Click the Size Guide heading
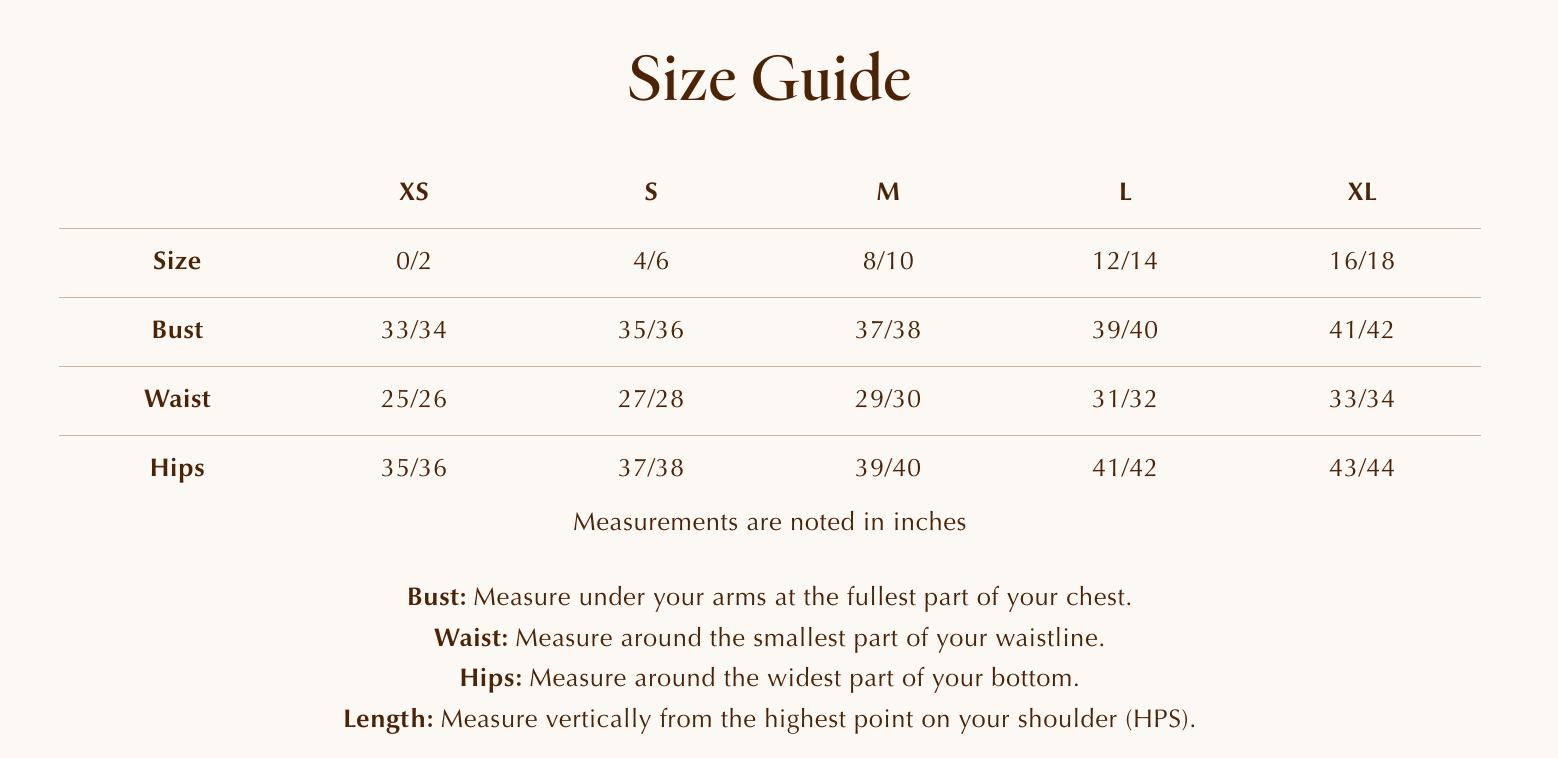 [769, 80]
